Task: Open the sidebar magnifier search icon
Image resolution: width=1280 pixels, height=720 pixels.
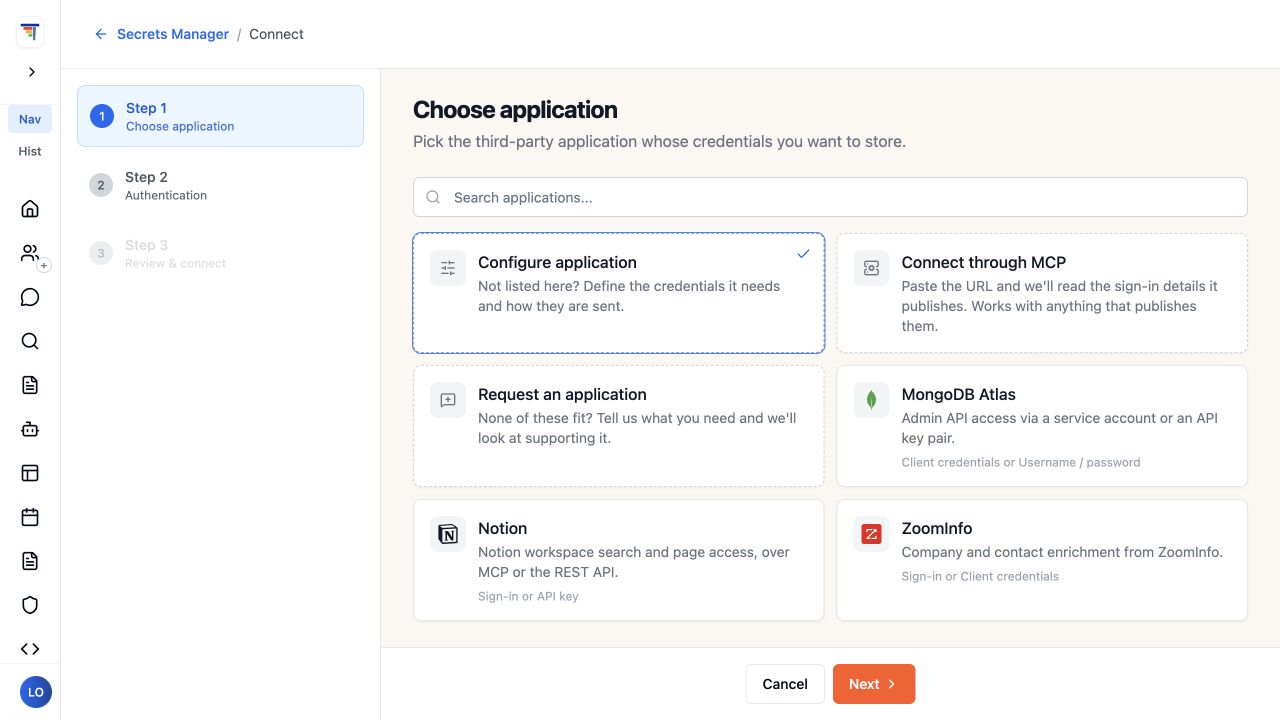Action: 30,341
